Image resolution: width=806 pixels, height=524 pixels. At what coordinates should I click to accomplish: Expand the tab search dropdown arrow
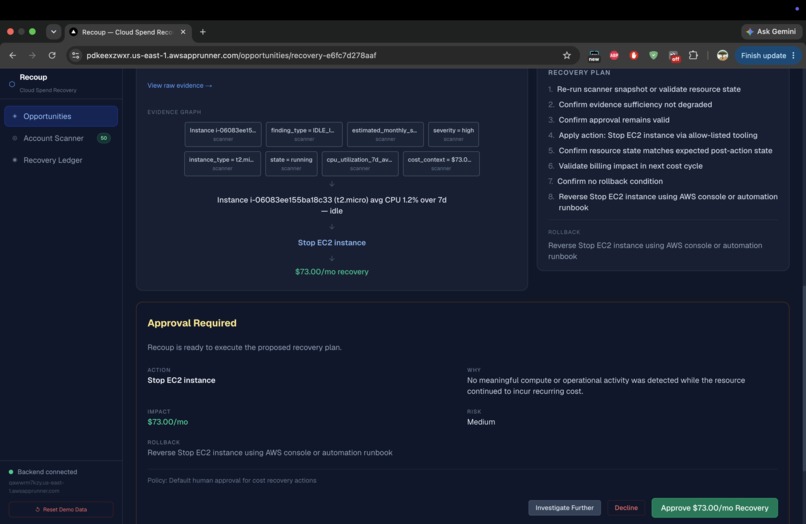pos(53,32)
